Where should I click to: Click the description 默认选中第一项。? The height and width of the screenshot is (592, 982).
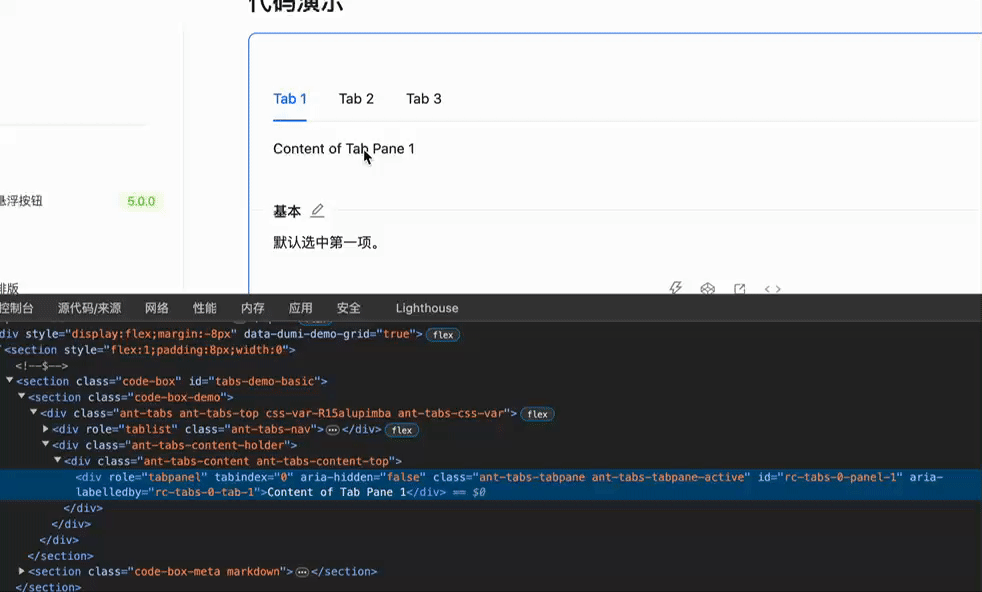pos(327,242)
